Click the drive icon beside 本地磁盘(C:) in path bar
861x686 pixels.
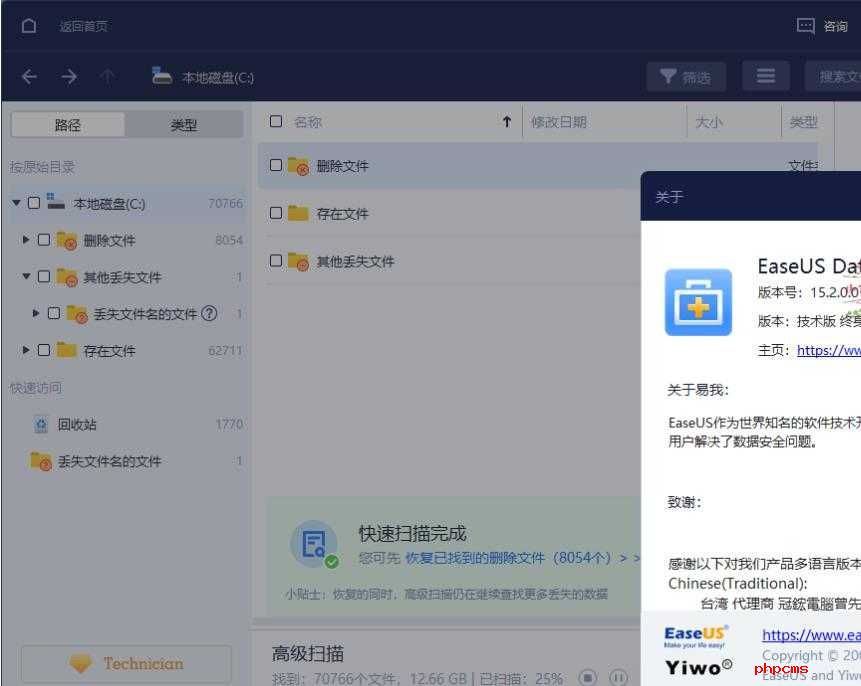pos(161,76)
